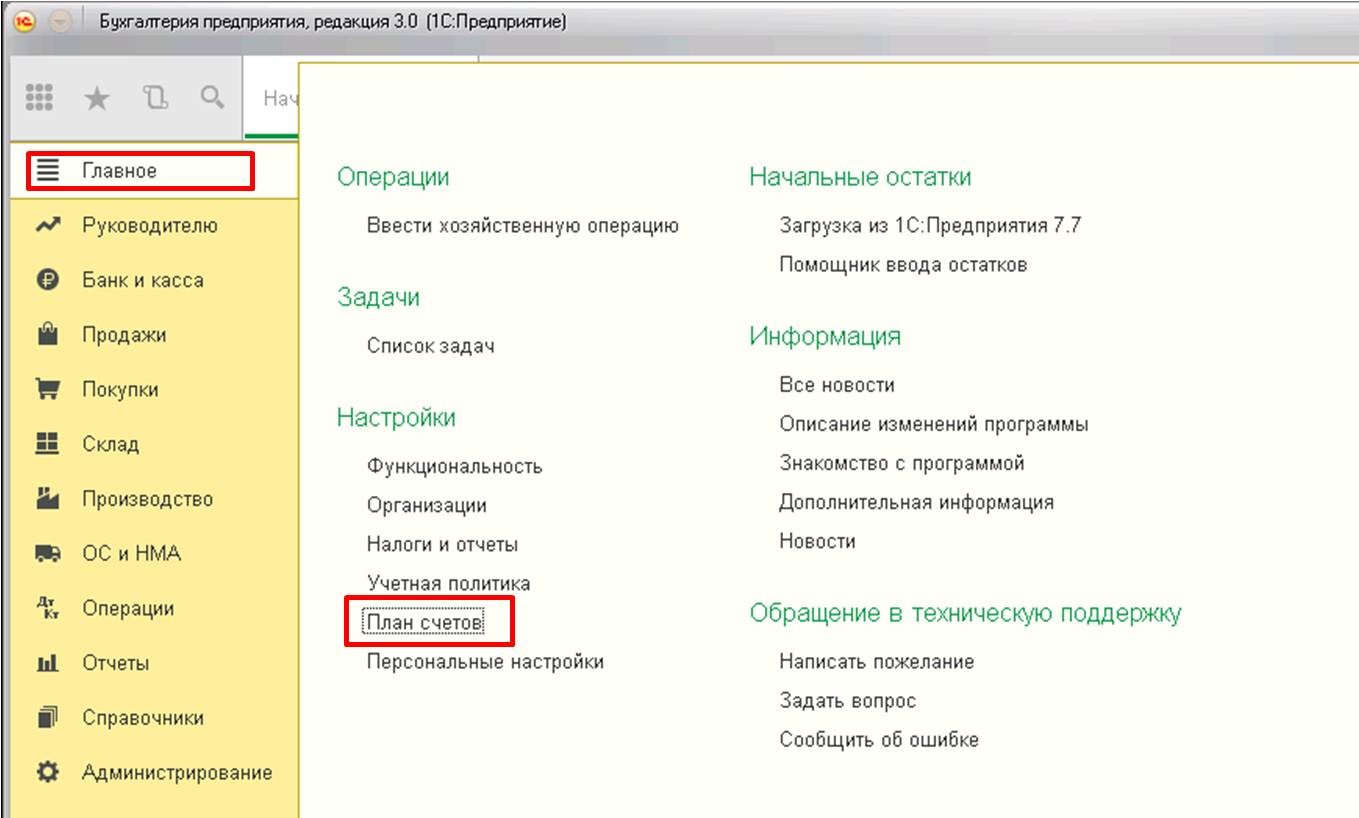Screen dimensions: 1359x818
Task: Open the History icon in toolbar
Action: click(x=154, y=97)
